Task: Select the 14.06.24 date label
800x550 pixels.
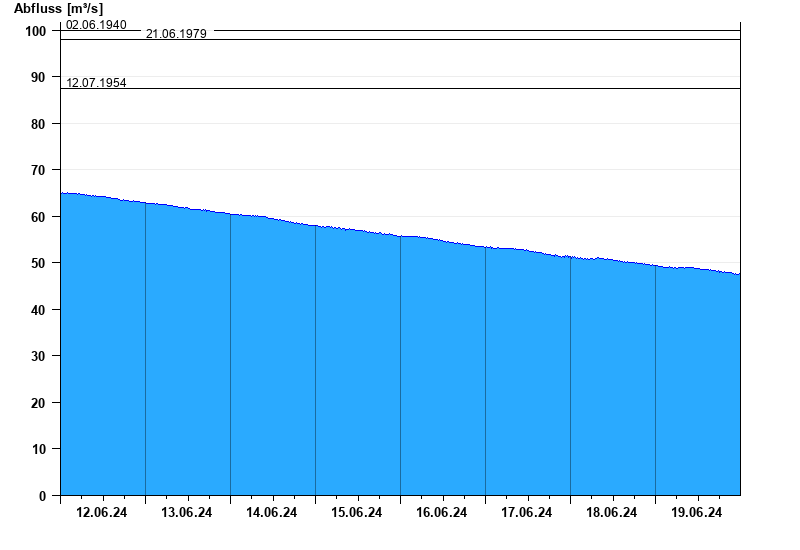Action: tap(271, 512)
